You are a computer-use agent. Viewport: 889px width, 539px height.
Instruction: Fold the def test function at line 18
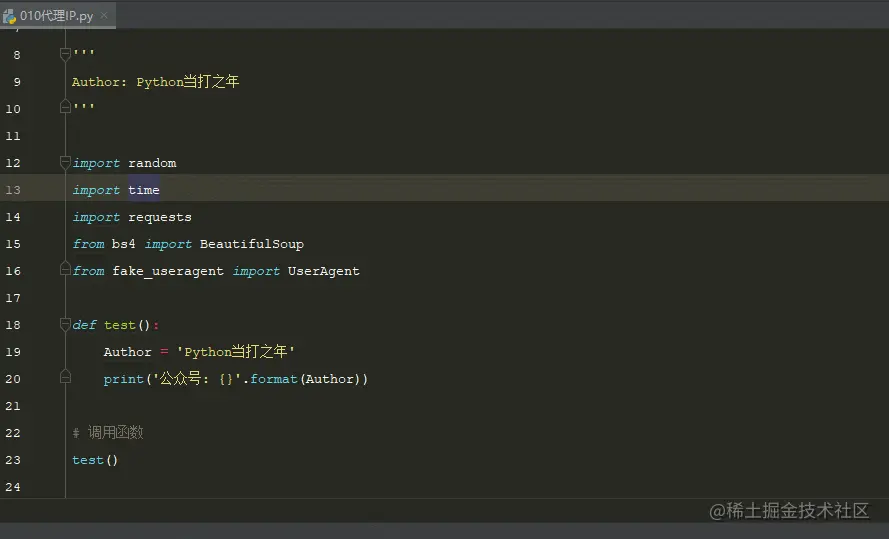click(x=65, y=324)
